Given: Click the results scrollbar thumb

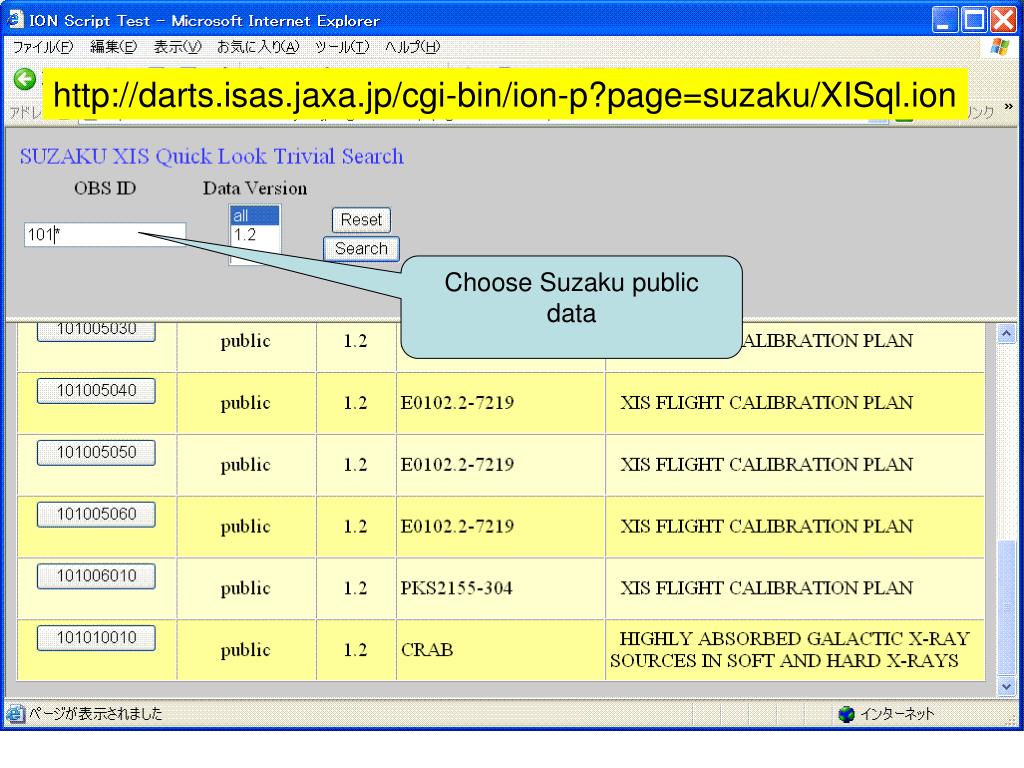Looking at the screenshot, I should (x=1006, y=608).
